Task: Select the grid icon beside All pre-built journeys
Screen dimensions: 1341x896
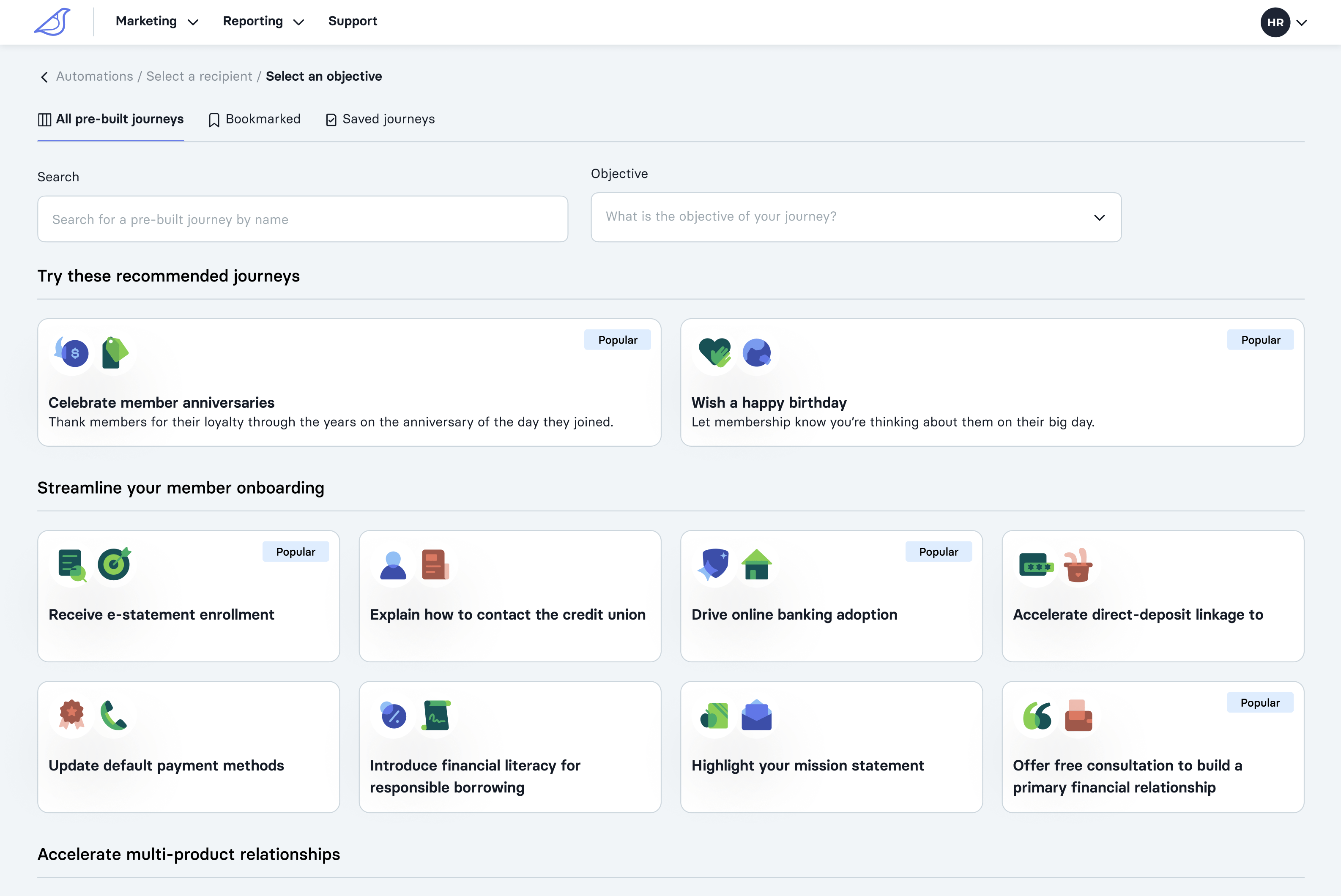Action: (44, 120)
